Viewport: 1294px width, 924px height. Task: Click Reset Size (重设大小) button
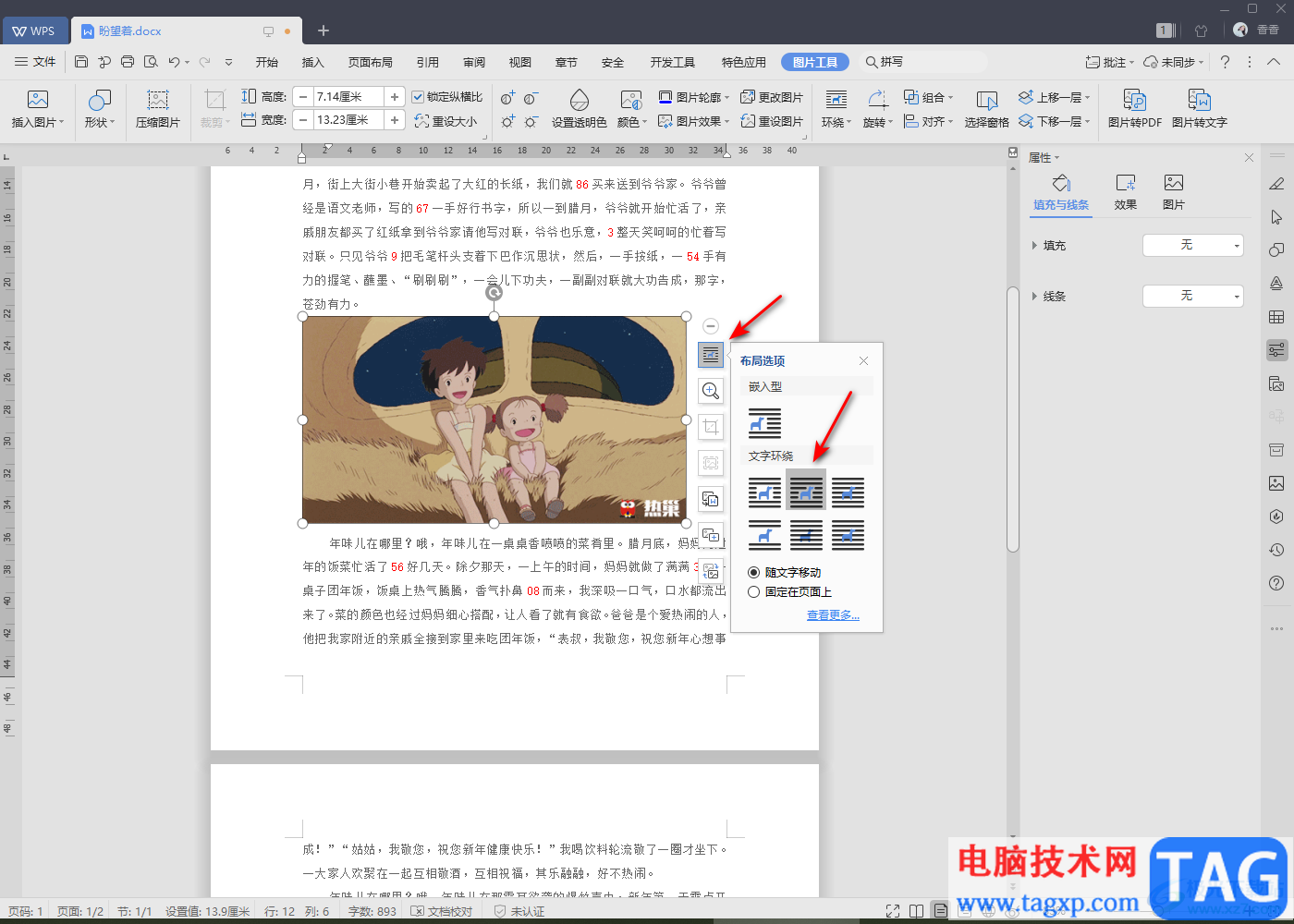[446, 121]
